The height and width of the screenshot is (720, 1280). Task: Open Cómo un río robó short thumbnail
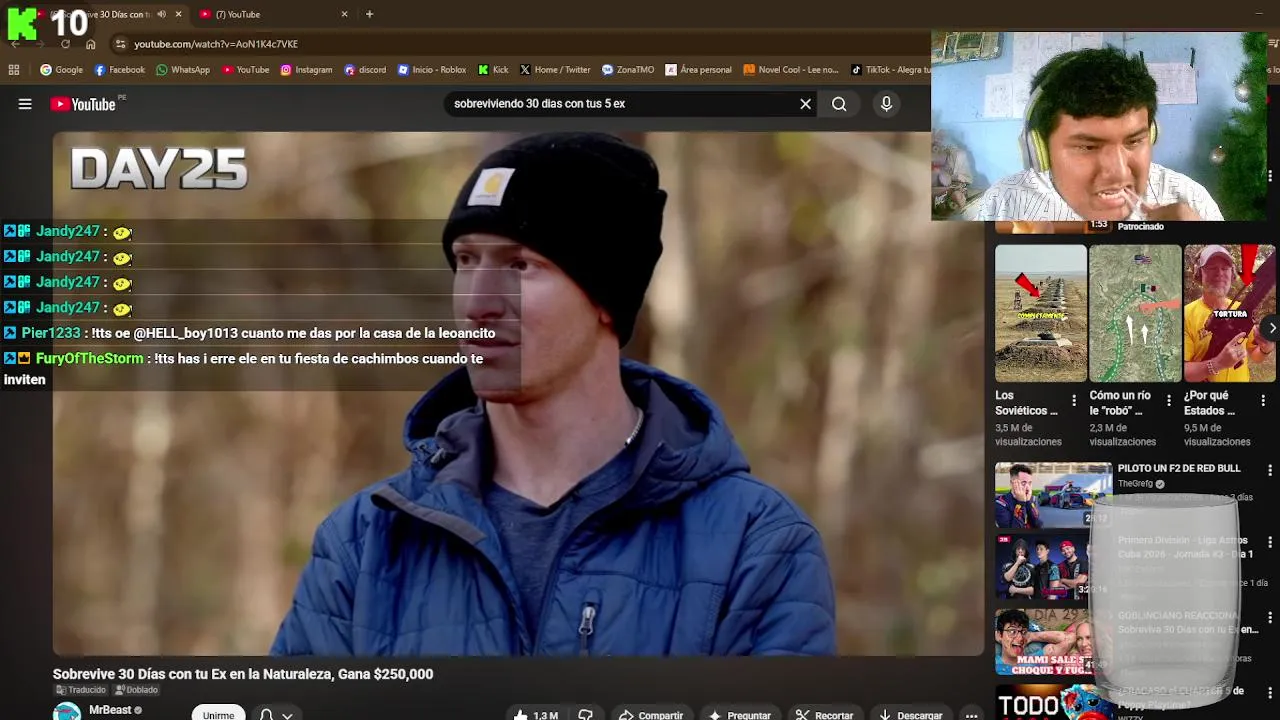1135,313
